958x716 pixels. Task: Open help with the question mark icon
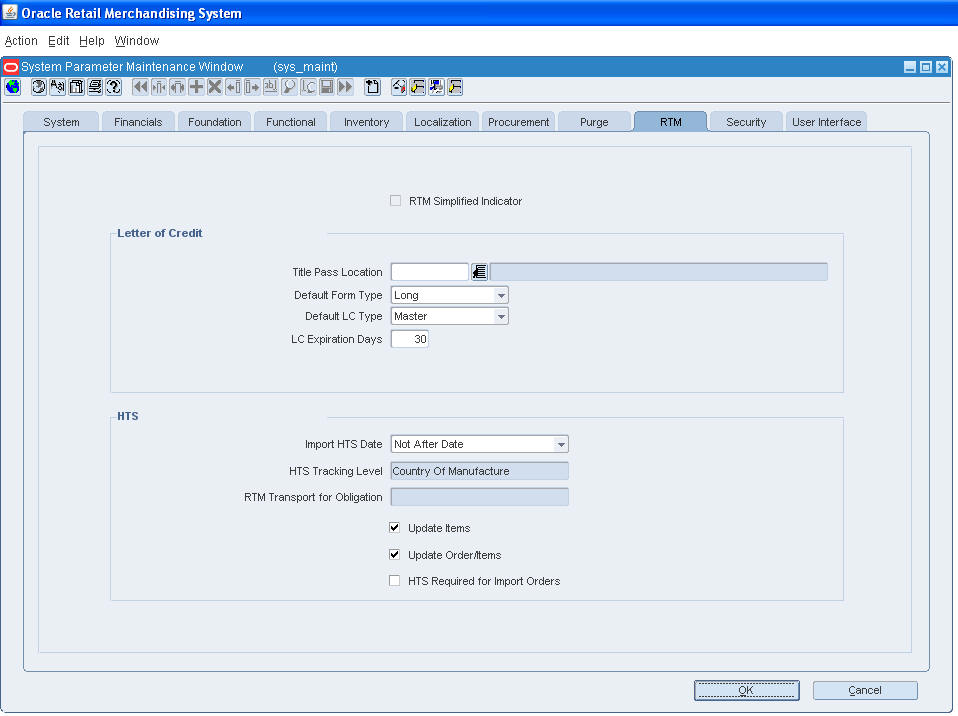coord(114,87)
